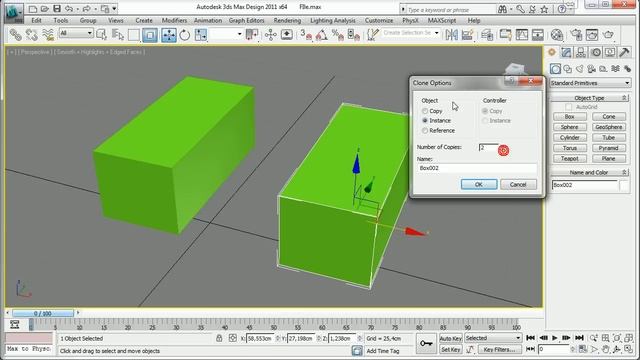
Task: Open the selection filter All dropdown
Action: [76, 33]
